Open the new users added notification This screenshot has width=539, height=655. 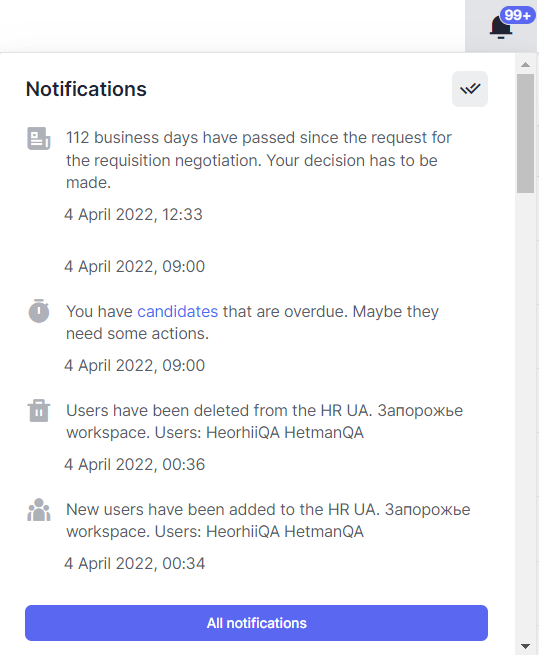click(268, 520)
